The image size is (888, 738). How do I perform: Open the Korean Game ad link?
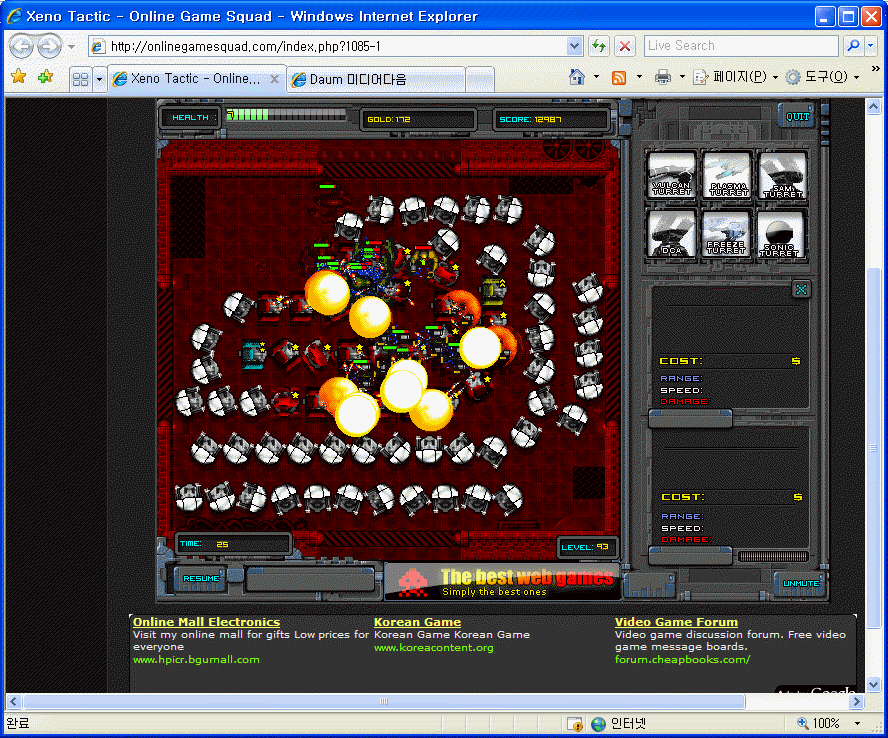(417, 622)
